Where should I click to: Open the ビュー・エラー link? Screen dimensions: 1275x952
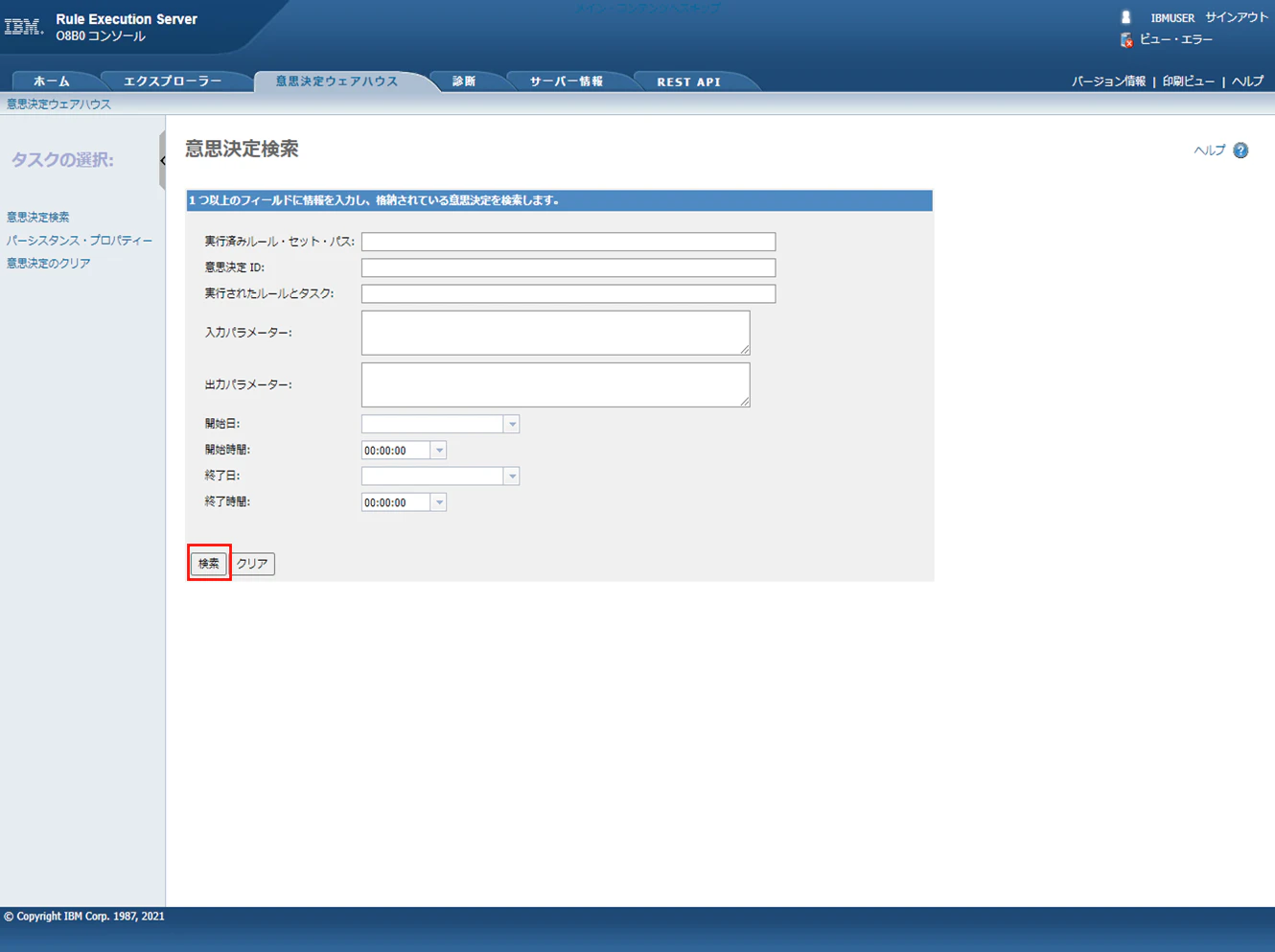pos(1176,39)
